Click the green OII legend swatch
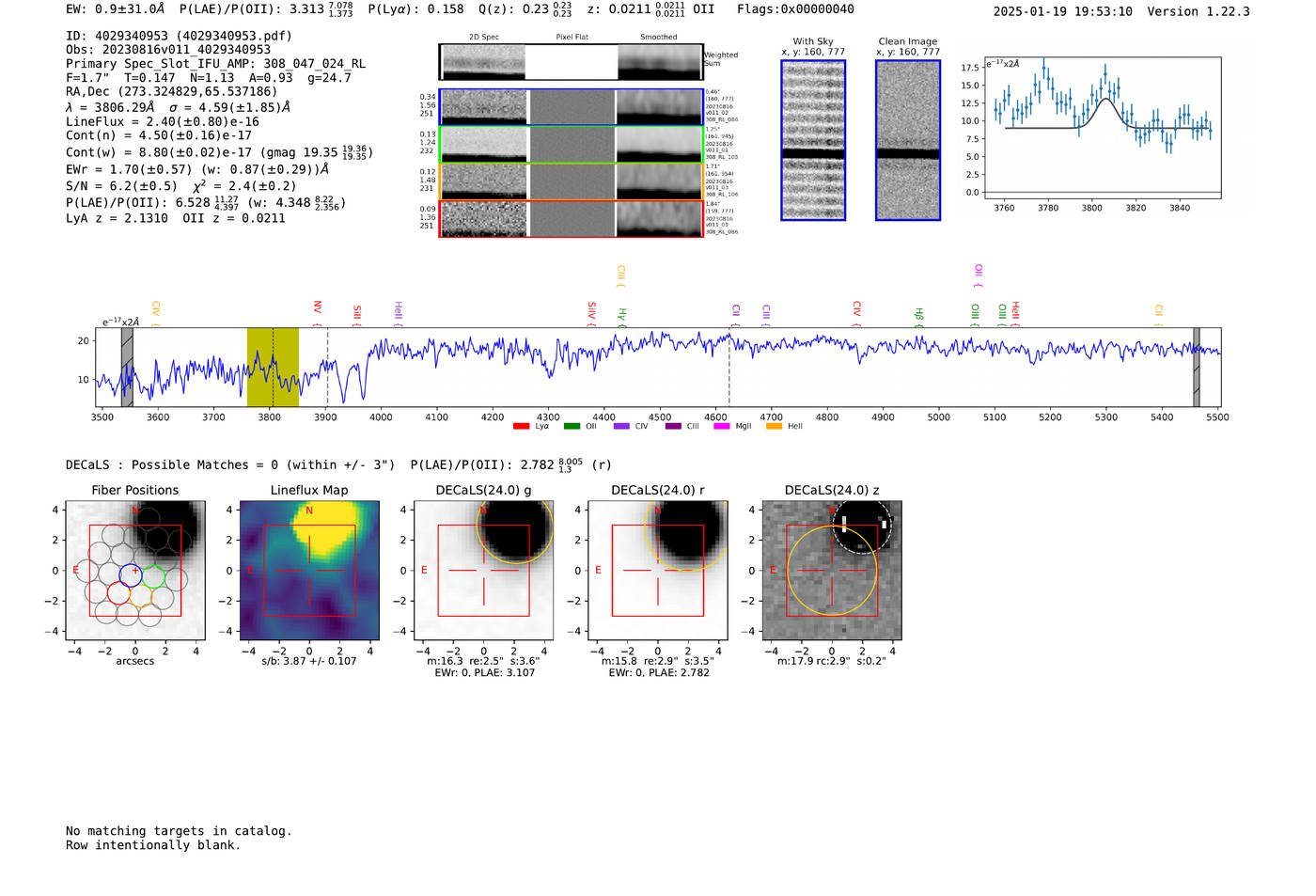Image resolution: width=1316 pixels, height=896 pixels. [x=572, y=427]
